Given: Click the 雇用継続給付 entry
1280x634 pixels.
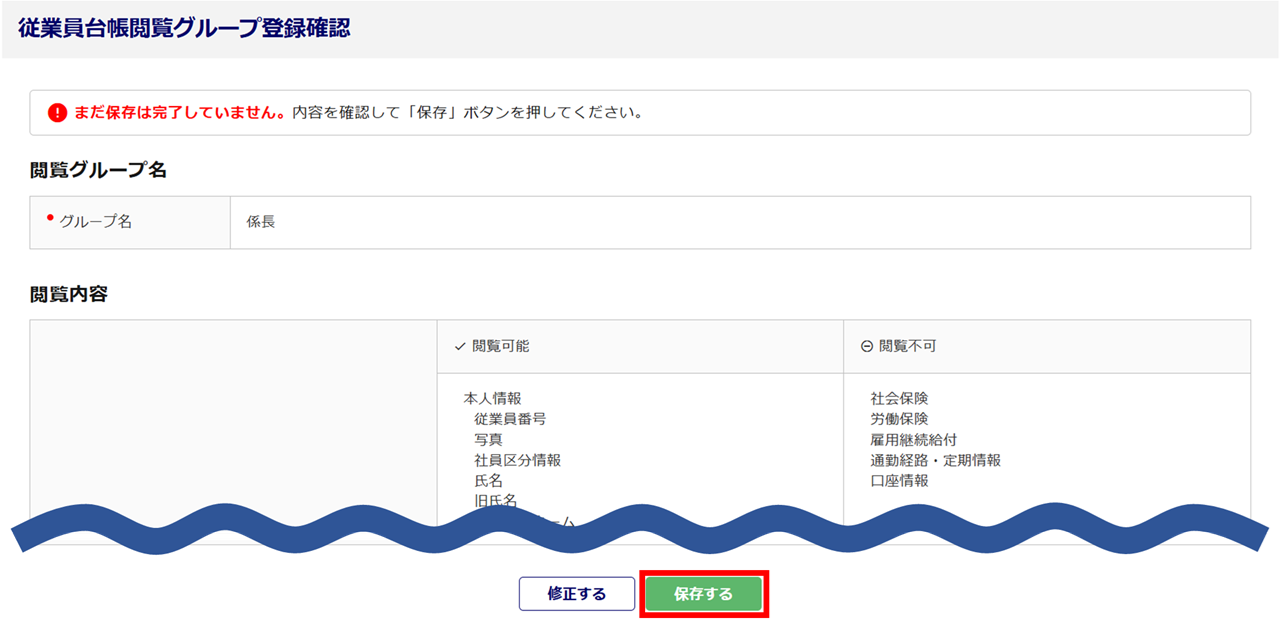Looking at the screenshot, I should 913,439.
